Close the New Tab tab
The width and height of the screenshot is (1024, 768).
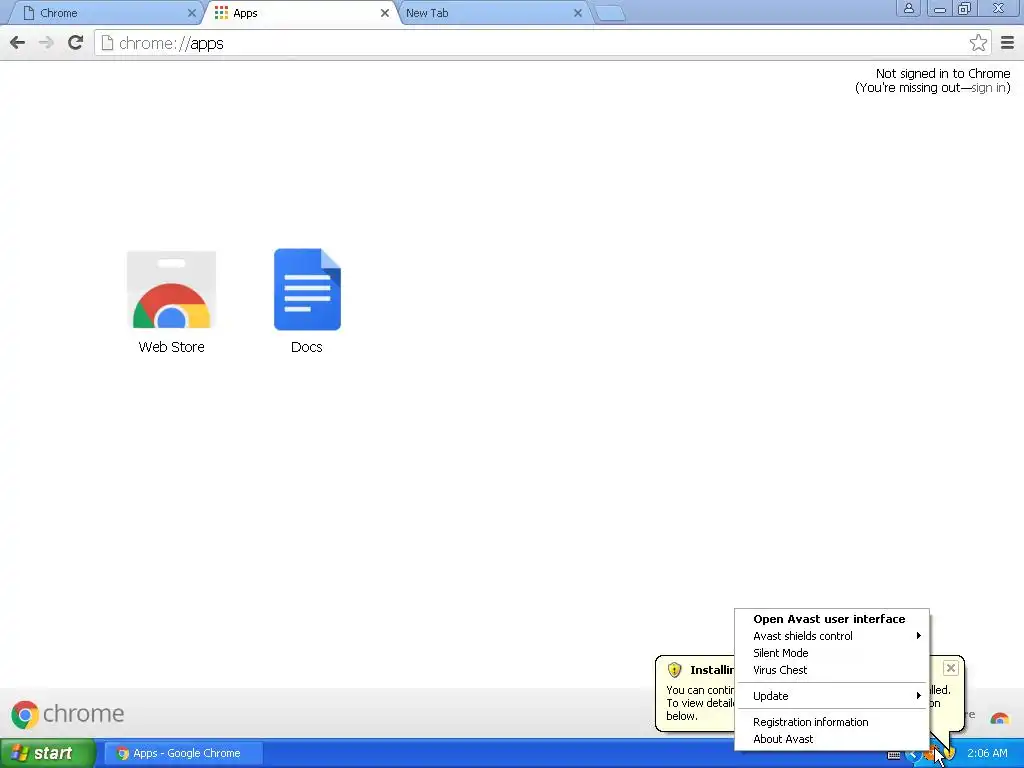pyautogui.click(x=577, y=13)
